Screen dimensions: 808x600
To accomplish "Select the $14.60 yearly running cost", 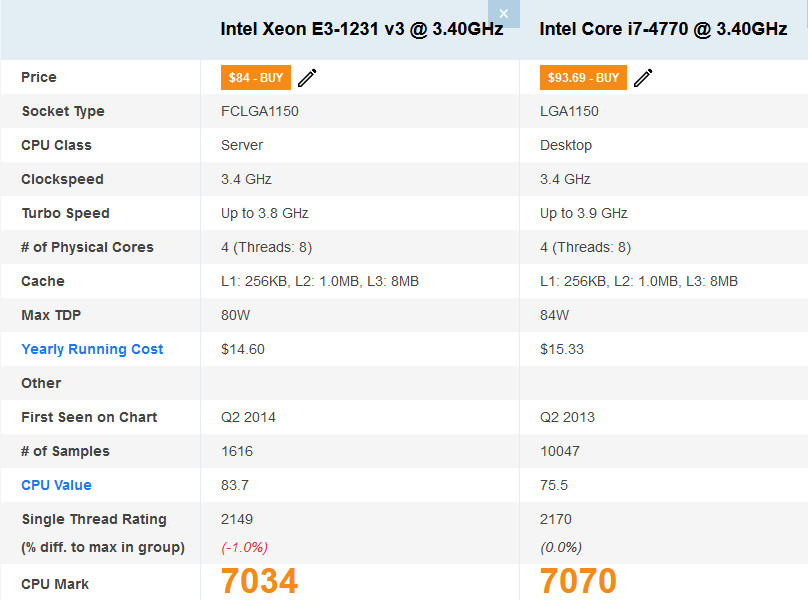I will click(x=243, y=349).
